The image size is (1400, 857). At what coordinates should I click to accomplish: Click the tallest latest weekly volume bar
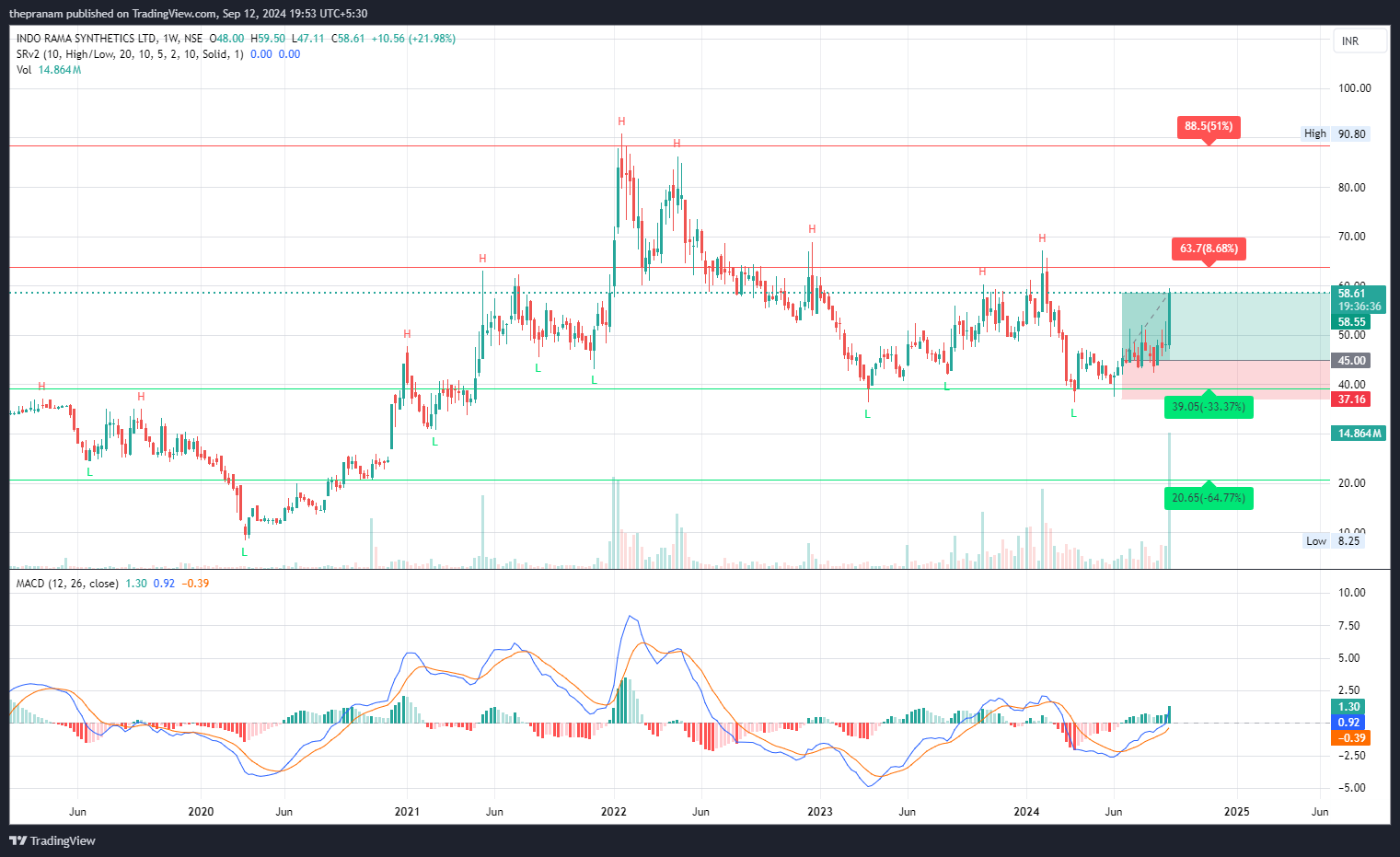1169,500
